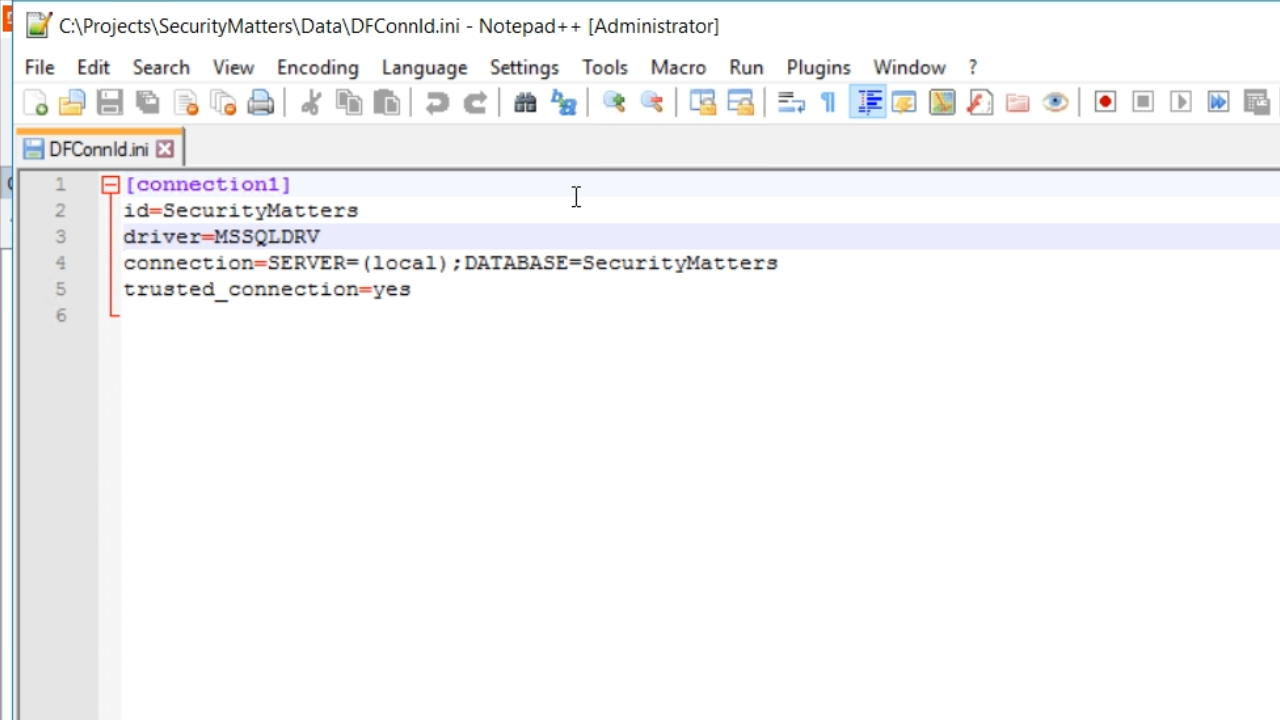Select the DFConnId.ini tab
This screenshot has height=720, width=1280.
pos(98,149)
